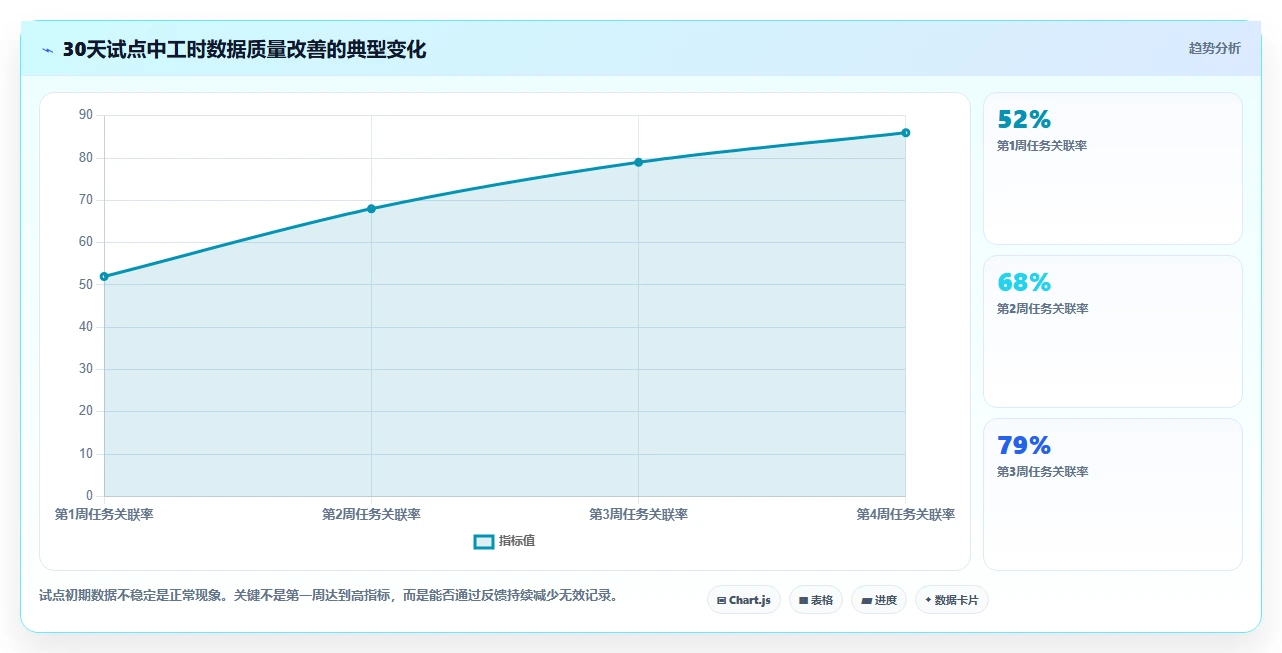
Task: Click the week 2 data point at 68
Action: [371, 209]
